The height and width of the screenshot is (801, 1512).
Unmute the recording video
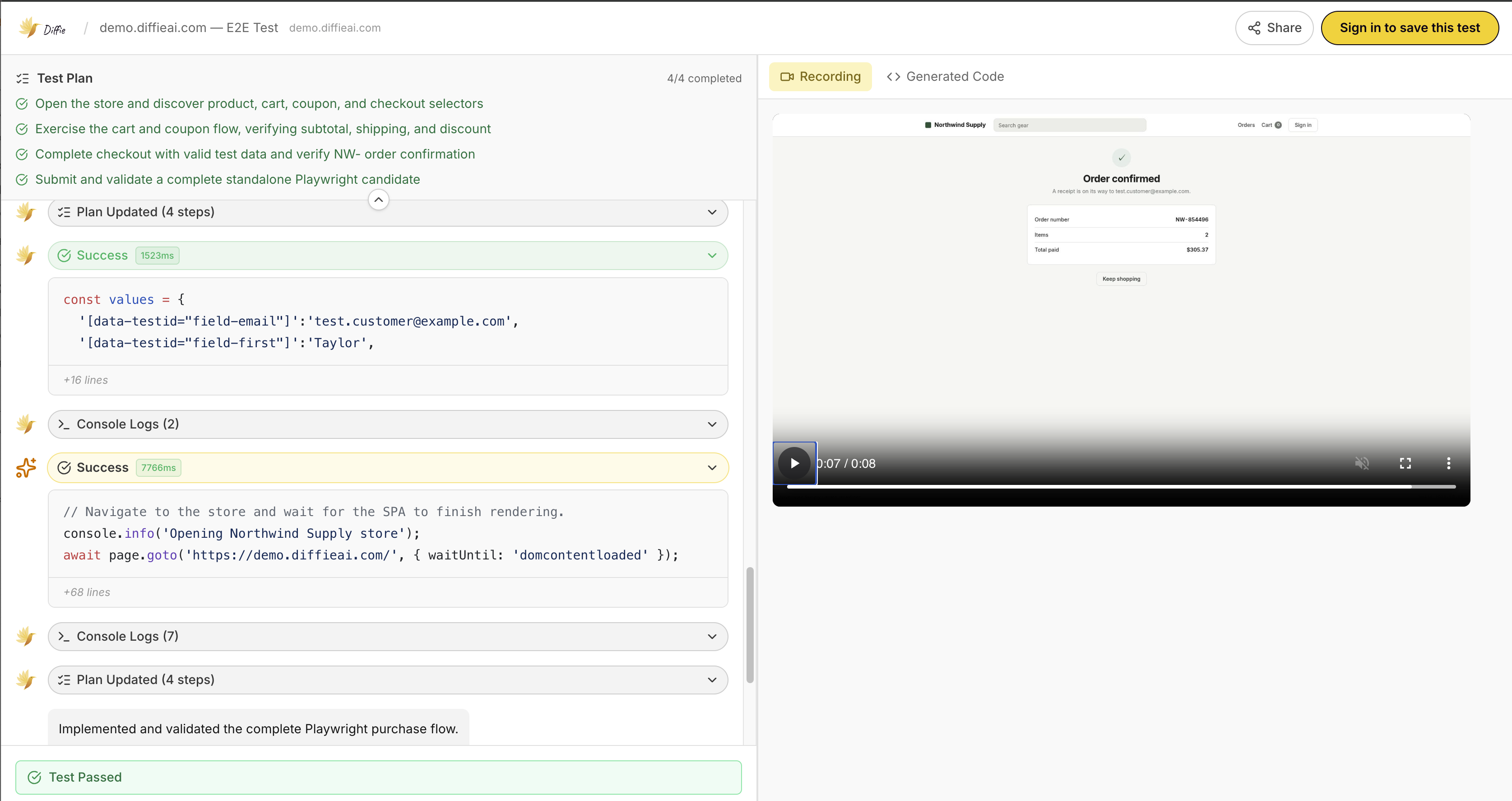[1362, 463]
